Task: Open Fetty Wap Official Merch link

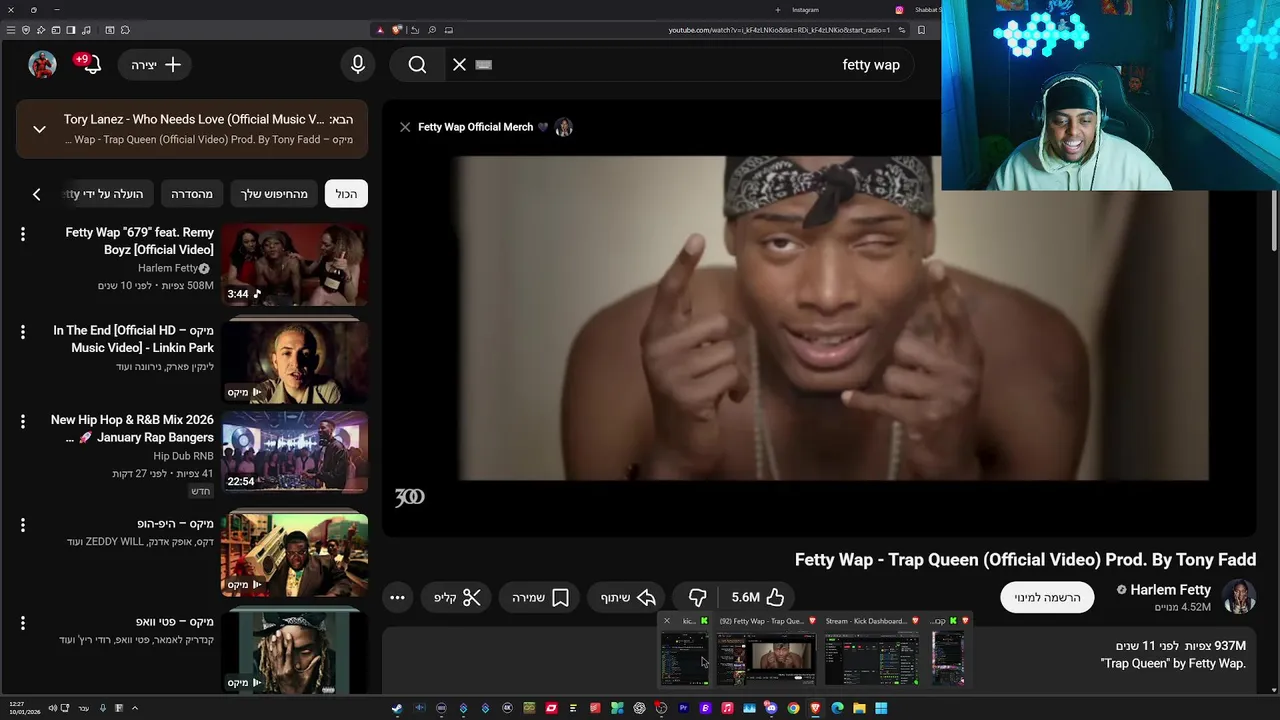Action: point(476,127)
